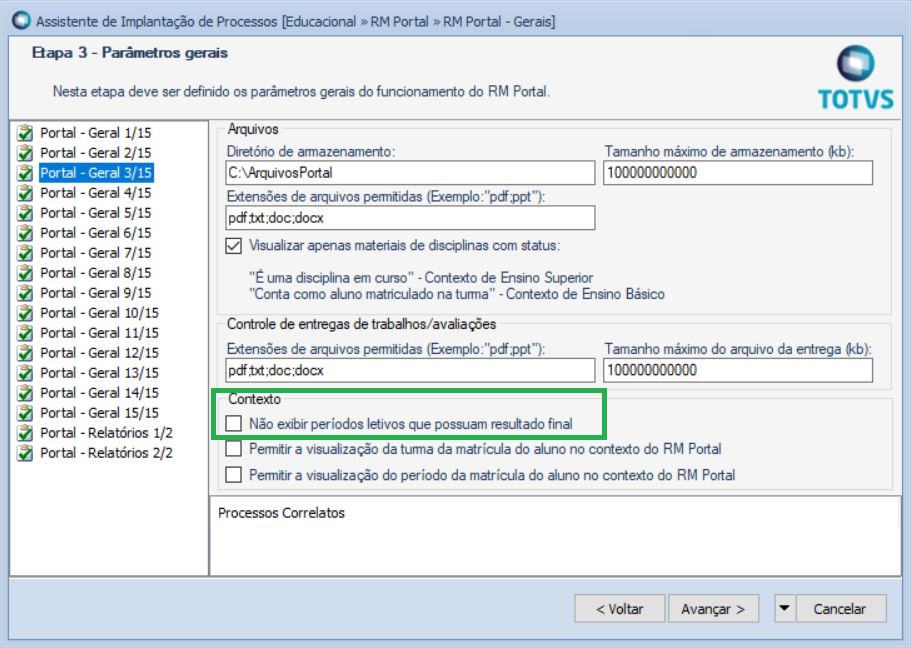Select Portal - Geral 14/15 step

[x=99, y=393]
